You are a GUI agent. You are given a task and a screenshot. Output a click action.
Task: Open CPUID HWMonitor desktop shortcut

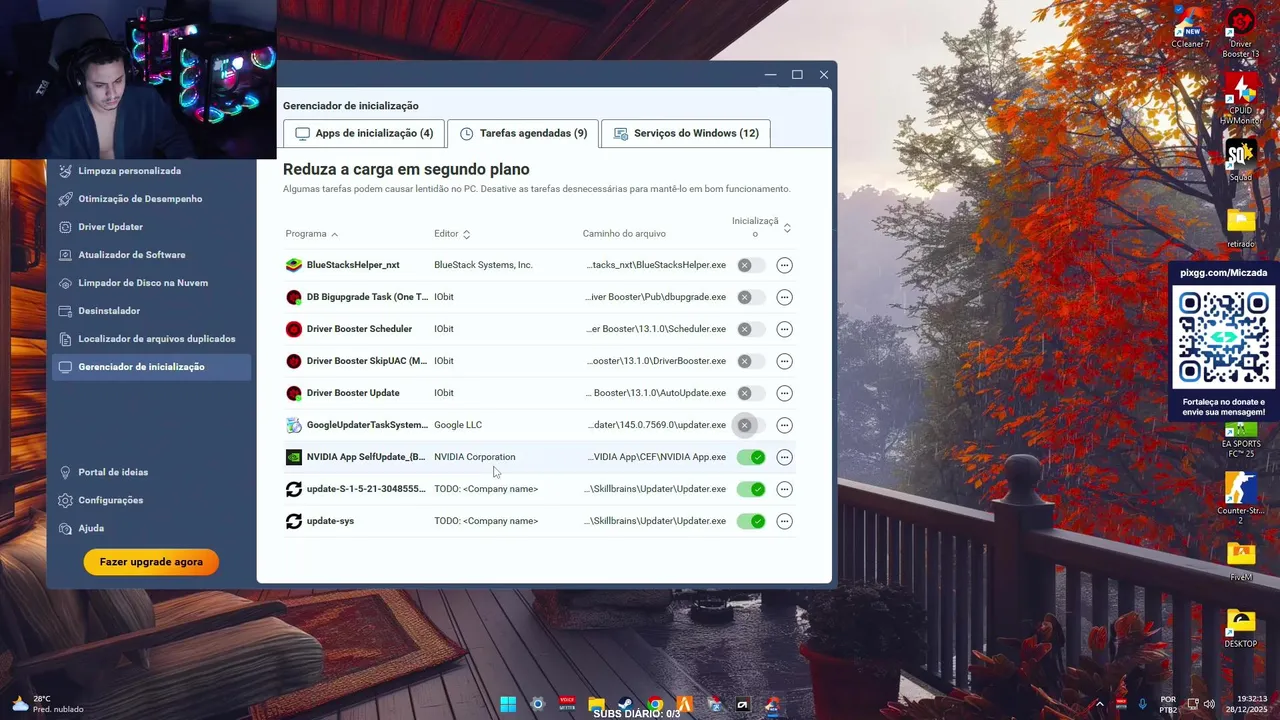(x=1241, y=99)
